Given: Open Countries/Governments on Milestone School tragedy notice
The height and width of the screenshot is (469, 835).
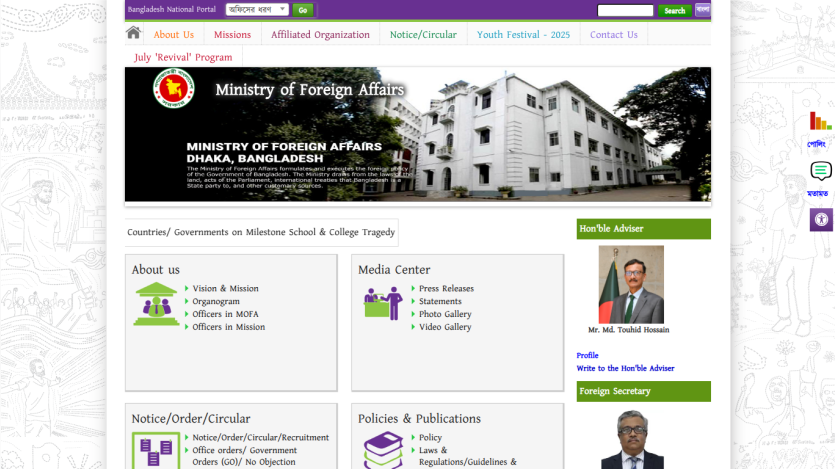Looking at the screenshot, I should pyautogui.click(x=261, y=232).
